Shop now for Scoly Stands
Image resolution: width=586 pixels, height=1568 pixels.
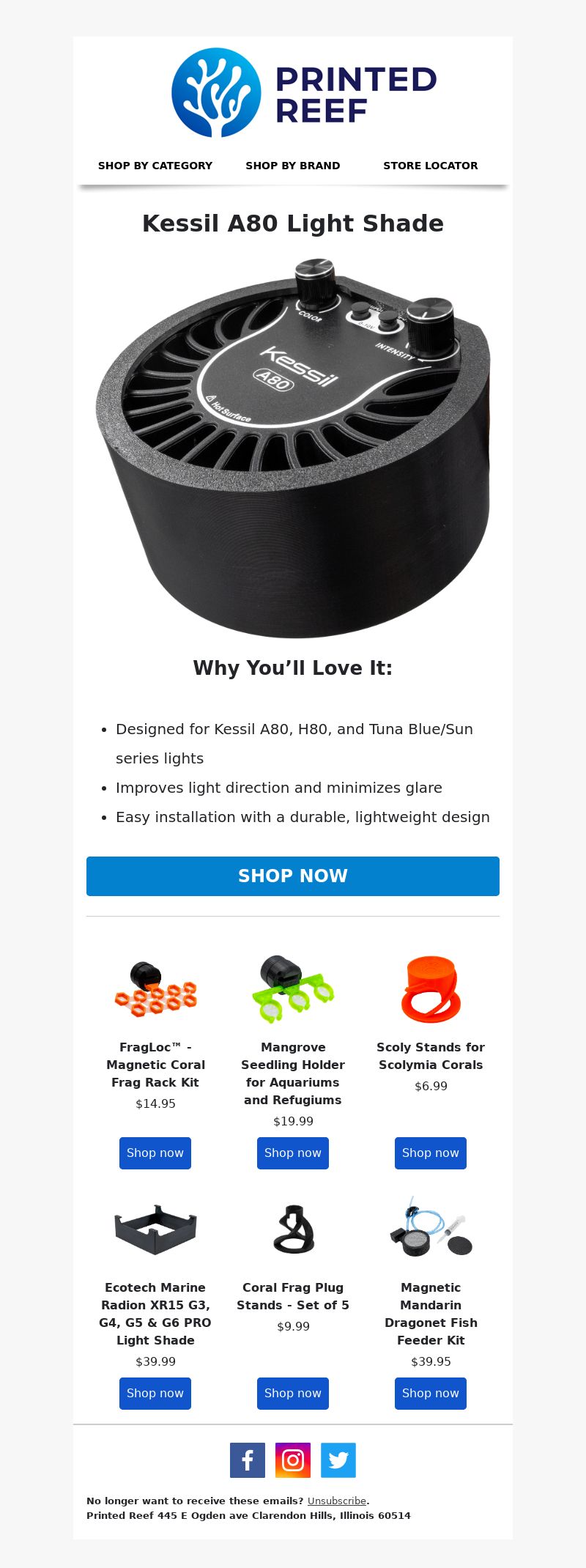point(431,1153)
